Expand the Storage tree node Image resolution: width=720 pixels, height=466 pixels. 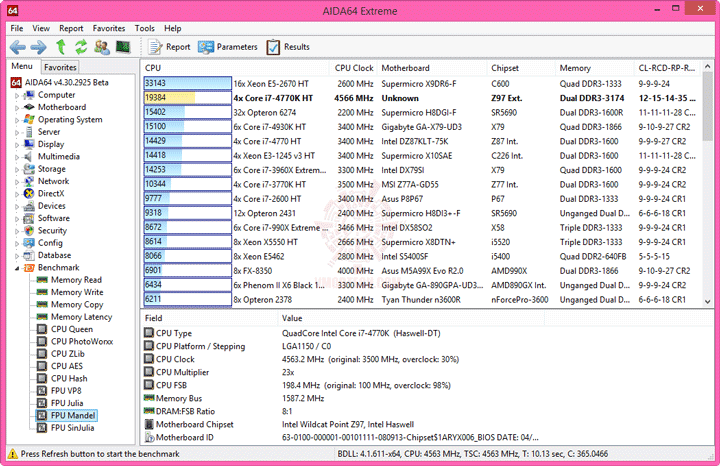[17, 169]
